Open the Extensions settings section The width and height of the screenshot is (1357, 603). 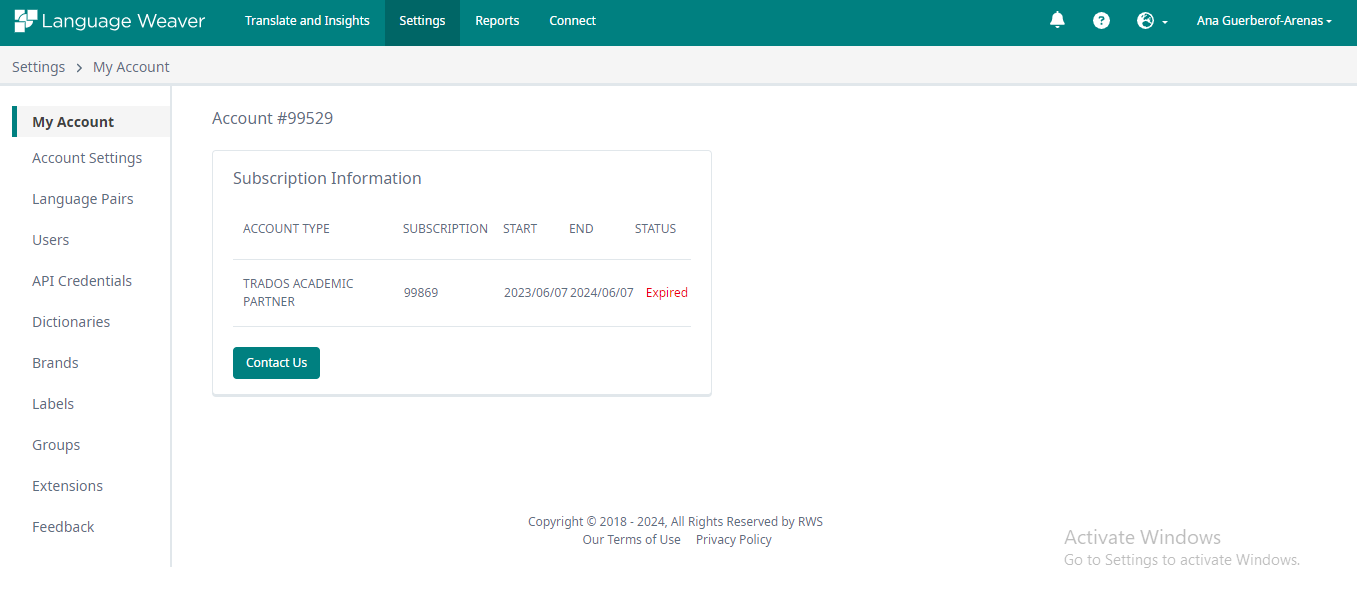[67, 485]
